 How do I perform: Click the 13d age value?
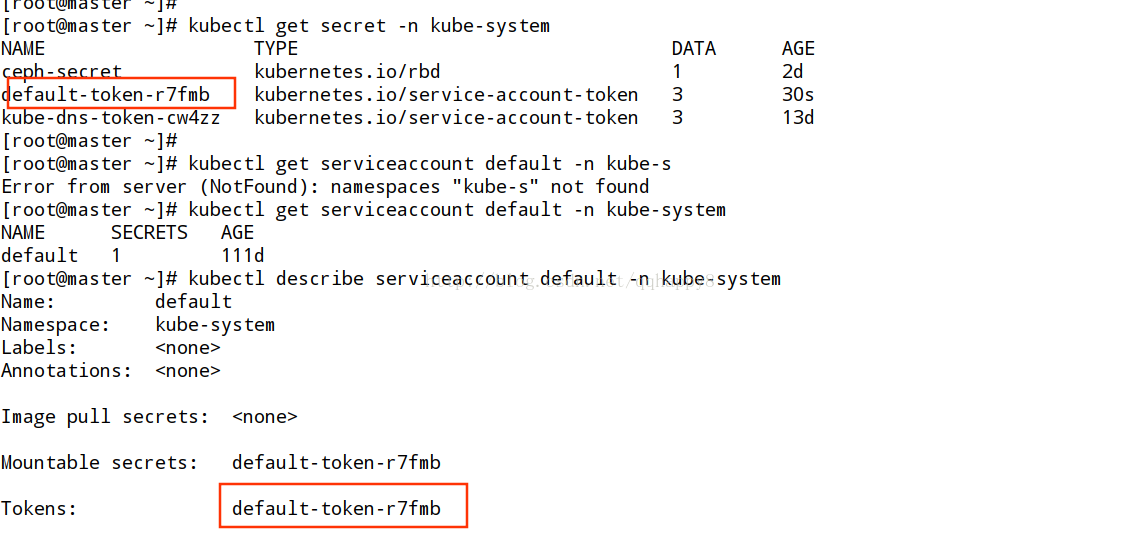click(799, 117)
